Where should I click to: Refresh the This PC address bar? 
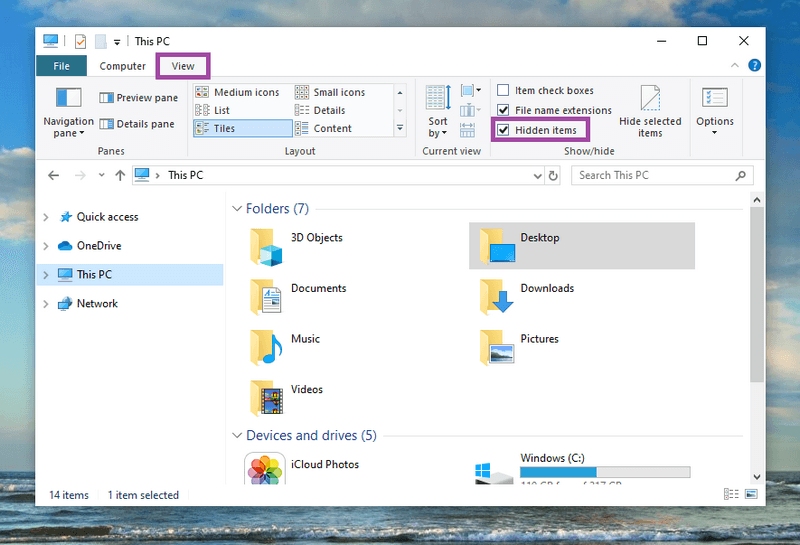pos(553,176)
